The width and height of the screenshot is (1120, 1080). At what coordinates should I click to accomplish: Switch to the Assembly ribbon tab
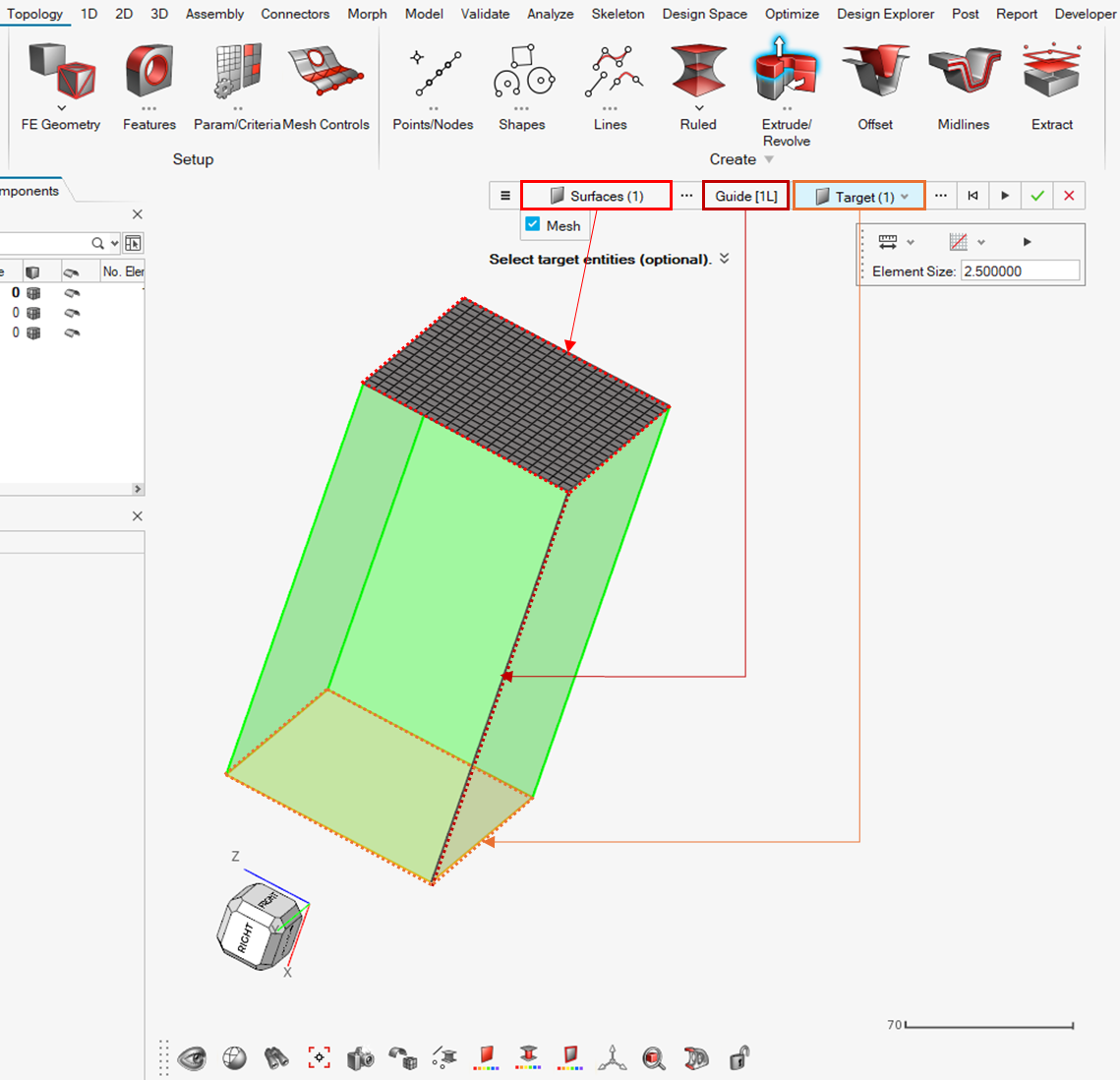[214, 14]
